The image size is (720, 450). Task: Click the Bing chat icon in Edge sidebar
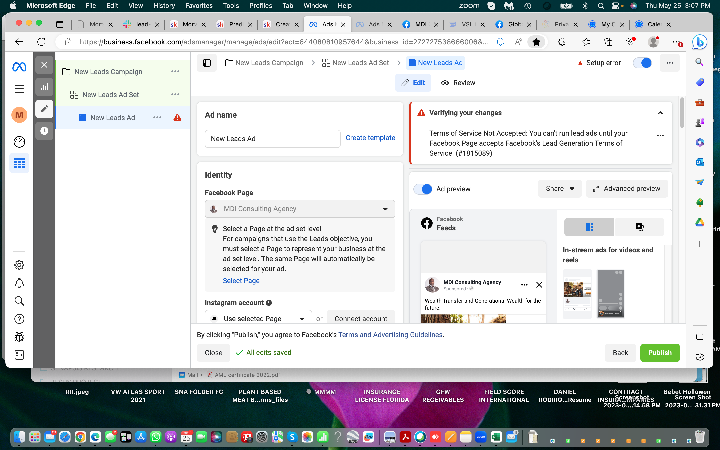pyautogui.click(x=699, y=42)
